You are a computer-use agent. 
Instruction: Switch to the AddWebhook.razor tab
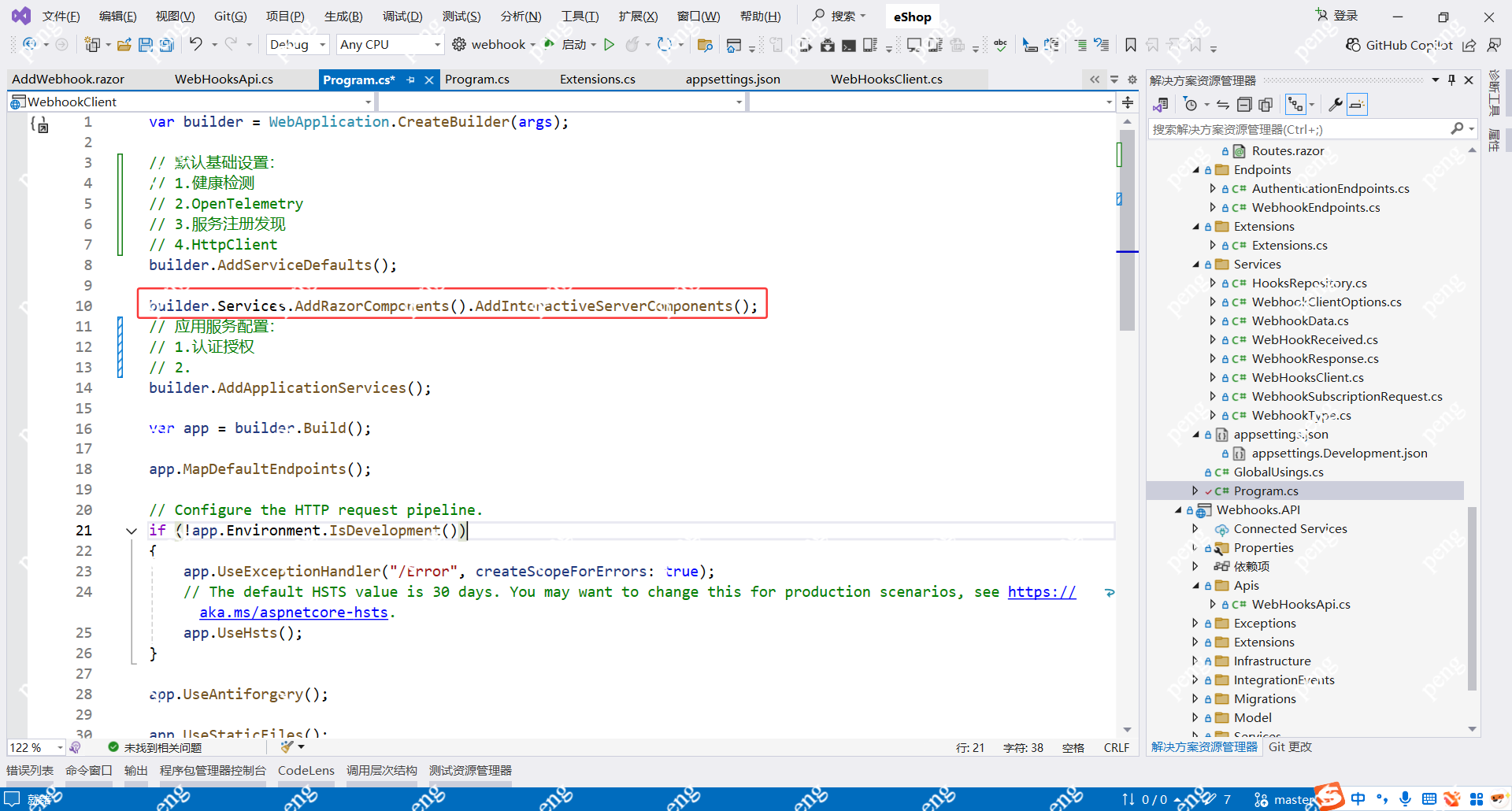(x=69, y=80)
